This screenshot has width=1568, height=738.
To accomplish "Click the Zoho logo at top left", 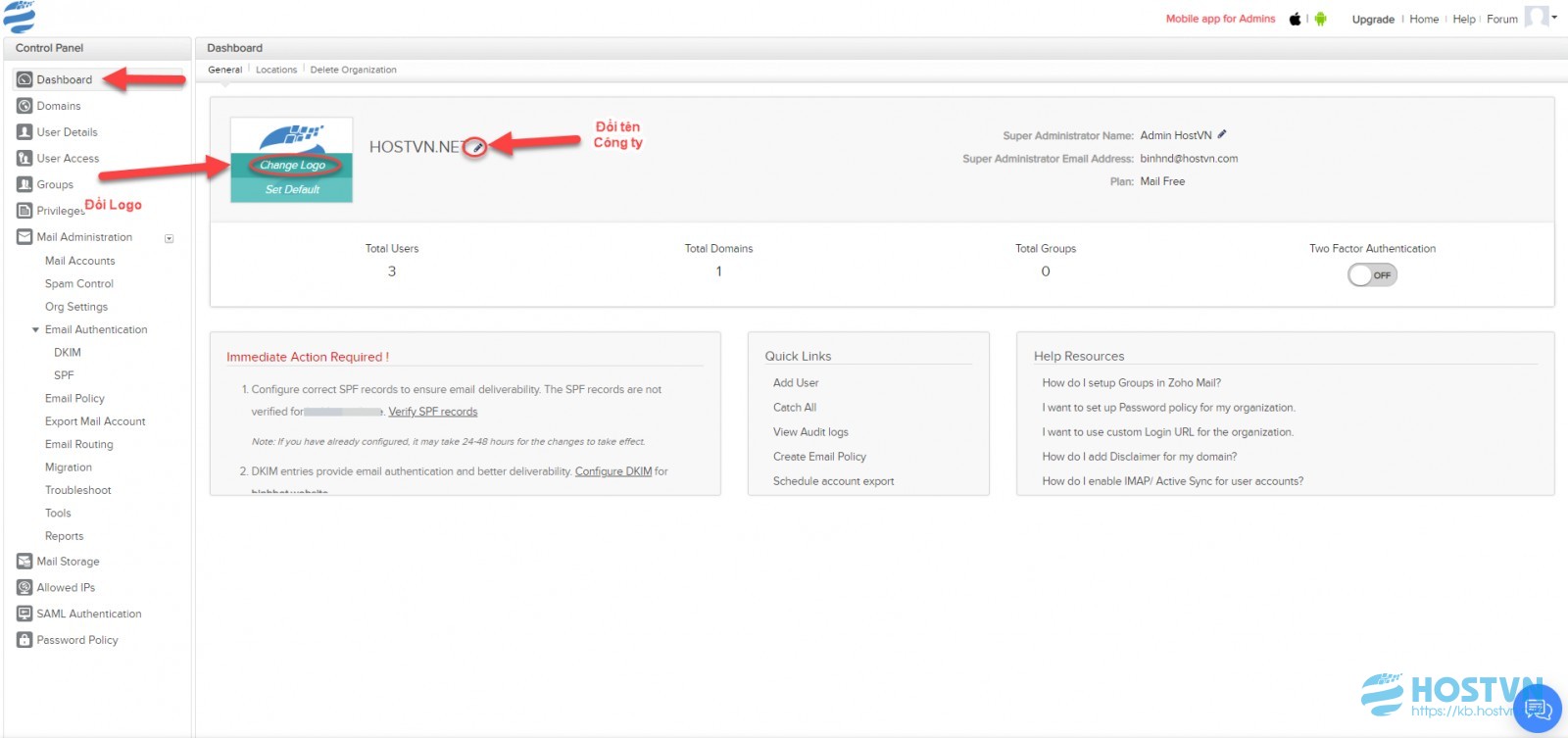I will (19, 17).
